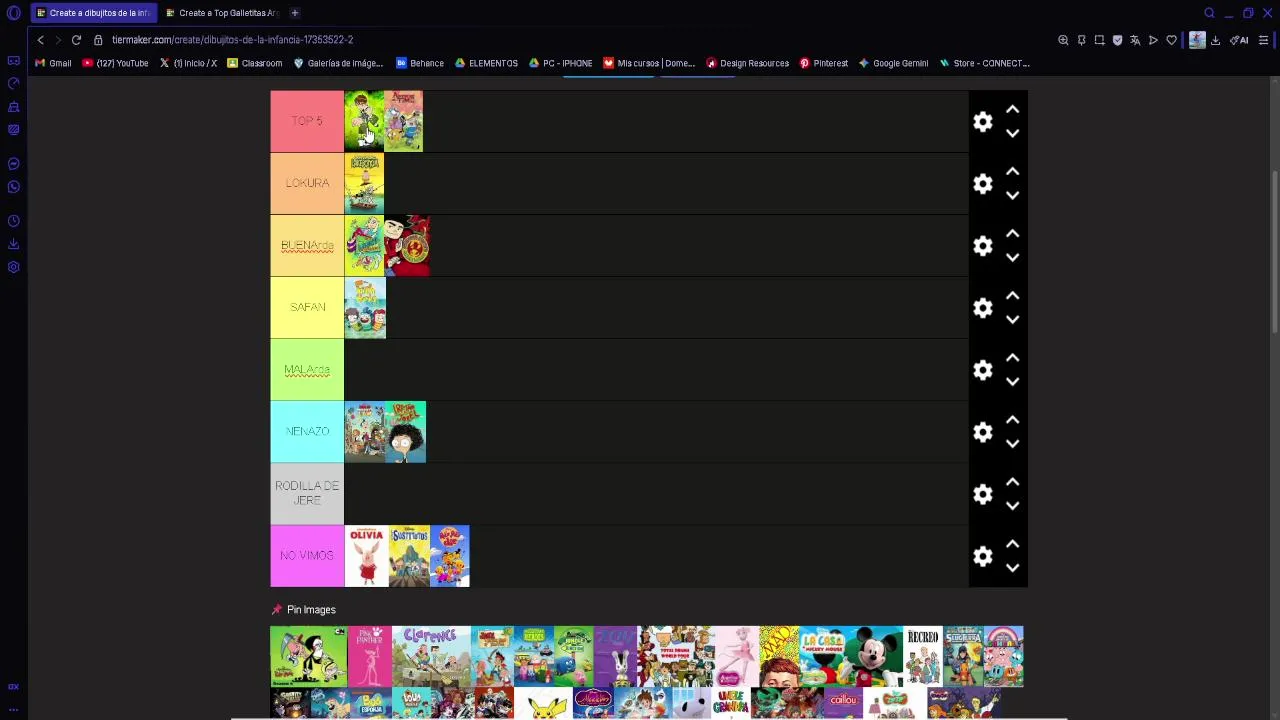Open the history clock icon in sidebar
The width and height of the screenshot is (1280, 720).
click(x=14, y=221)
